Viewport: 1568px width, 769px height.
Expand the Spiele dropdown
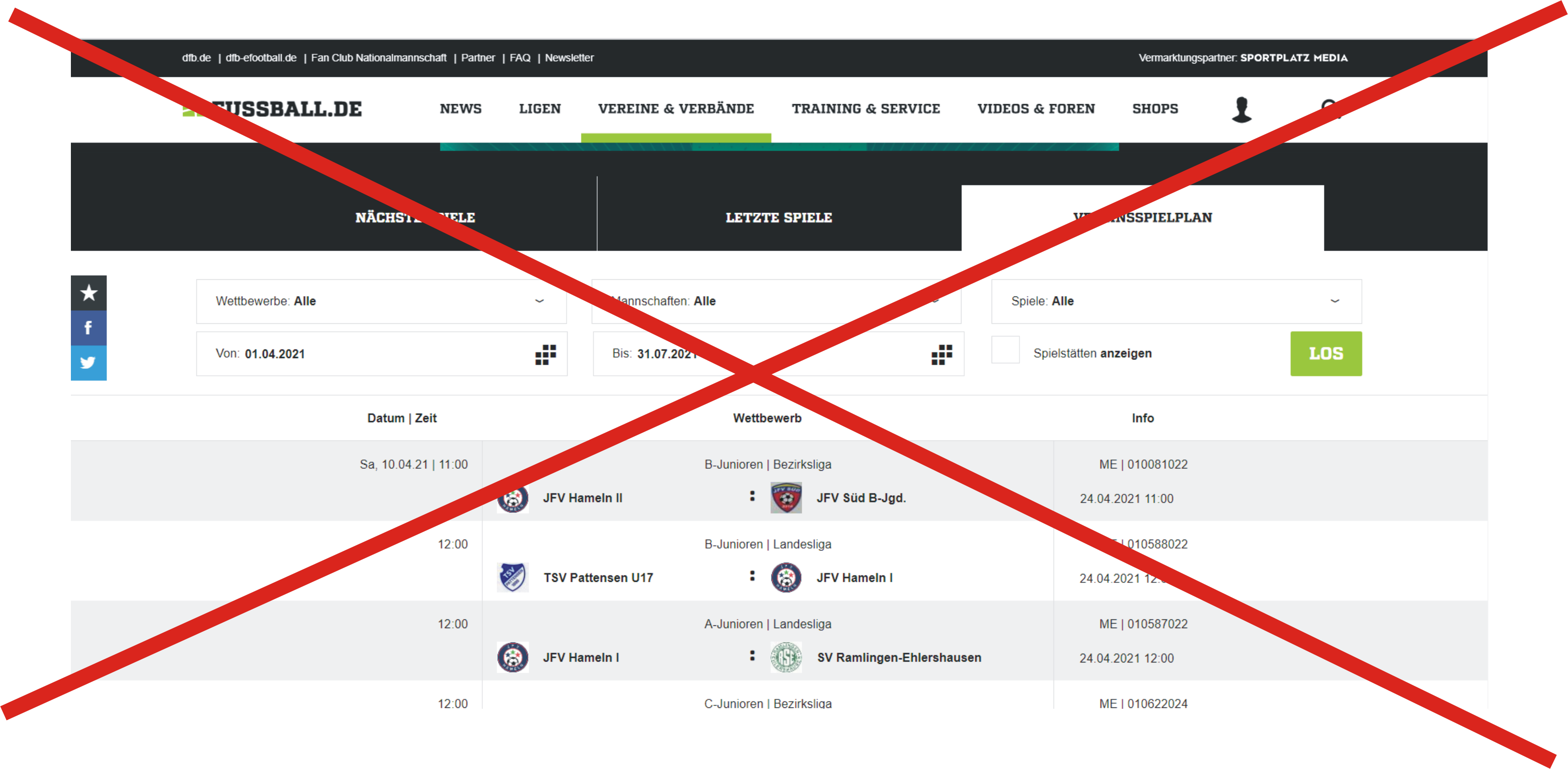coord(1176,301)
